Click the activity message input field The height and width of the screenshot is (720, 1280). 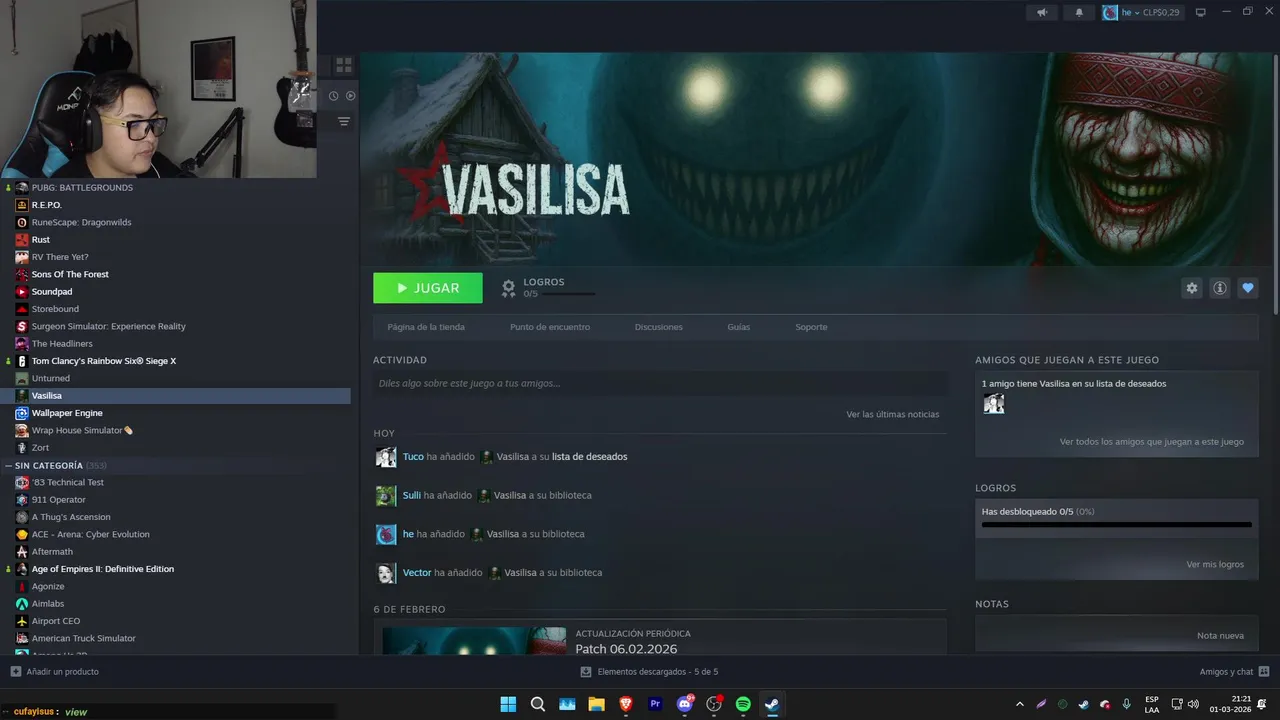[x=660, y=383]
